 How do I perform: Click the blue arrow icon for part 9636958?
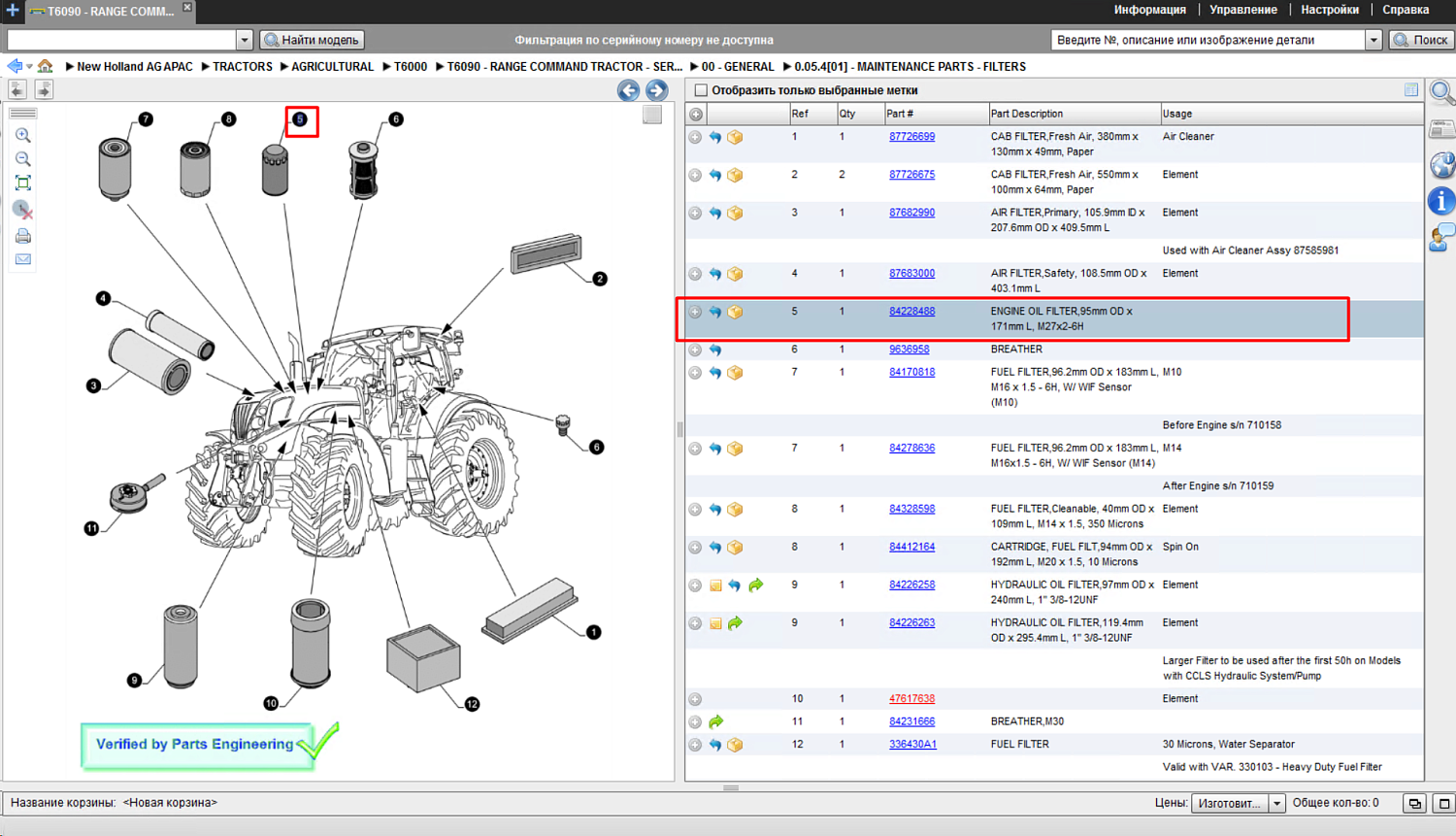click(715, 351)
